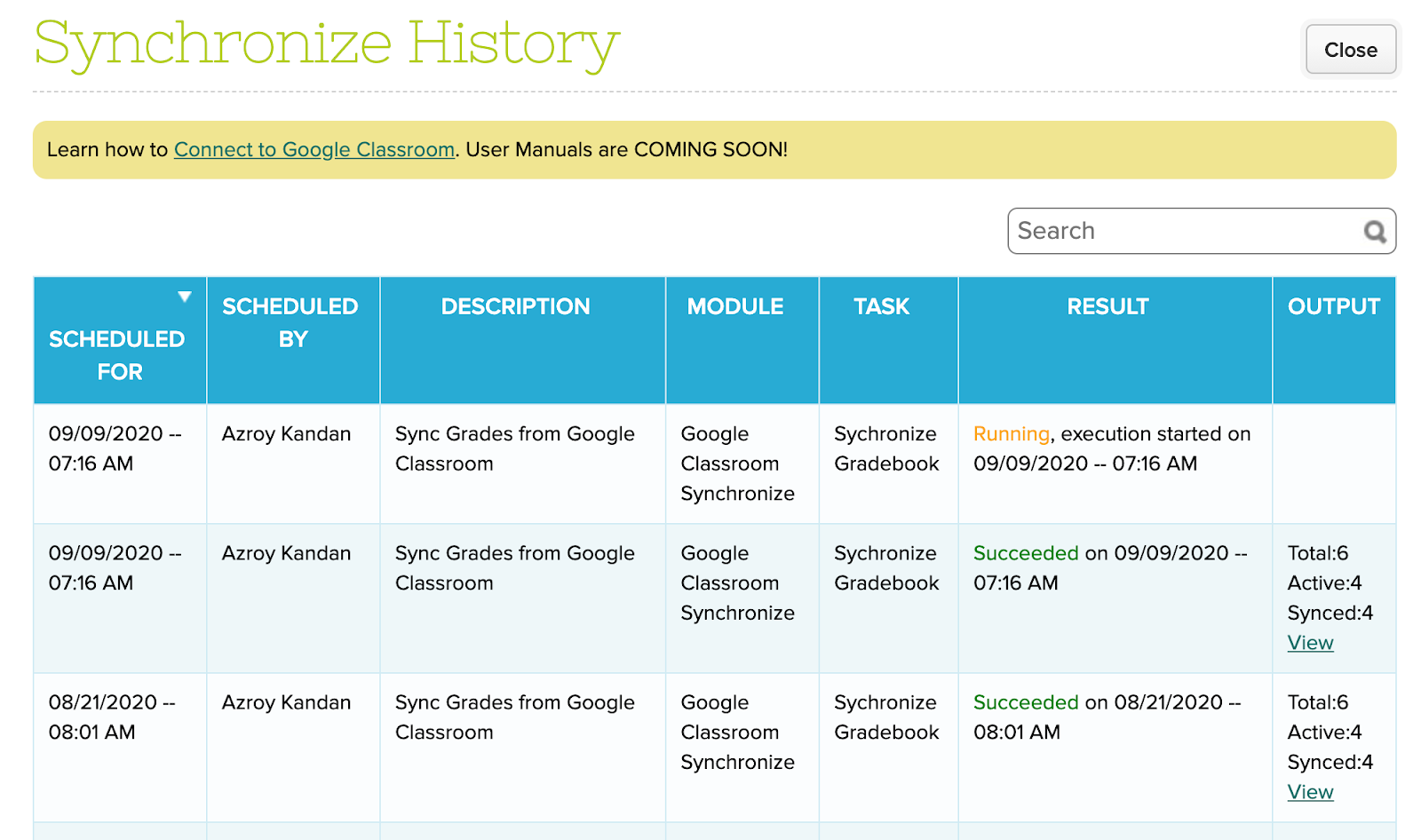Viewport: 1421px width, 840px height.
Task: Click Succeeded status in the 08/21/2020 row
Action: point(1025,702)
